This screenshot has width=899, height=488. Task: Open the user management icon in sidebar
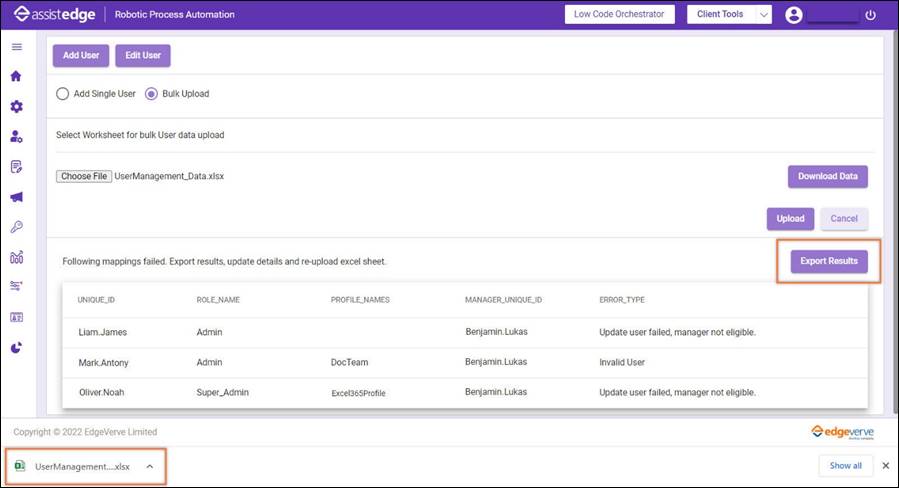[17, 136]
